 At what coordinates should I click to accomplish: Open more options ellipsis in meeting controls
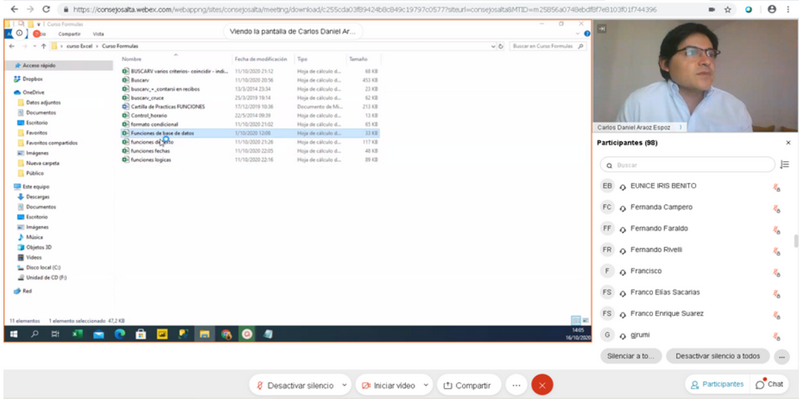pos(516,385)
